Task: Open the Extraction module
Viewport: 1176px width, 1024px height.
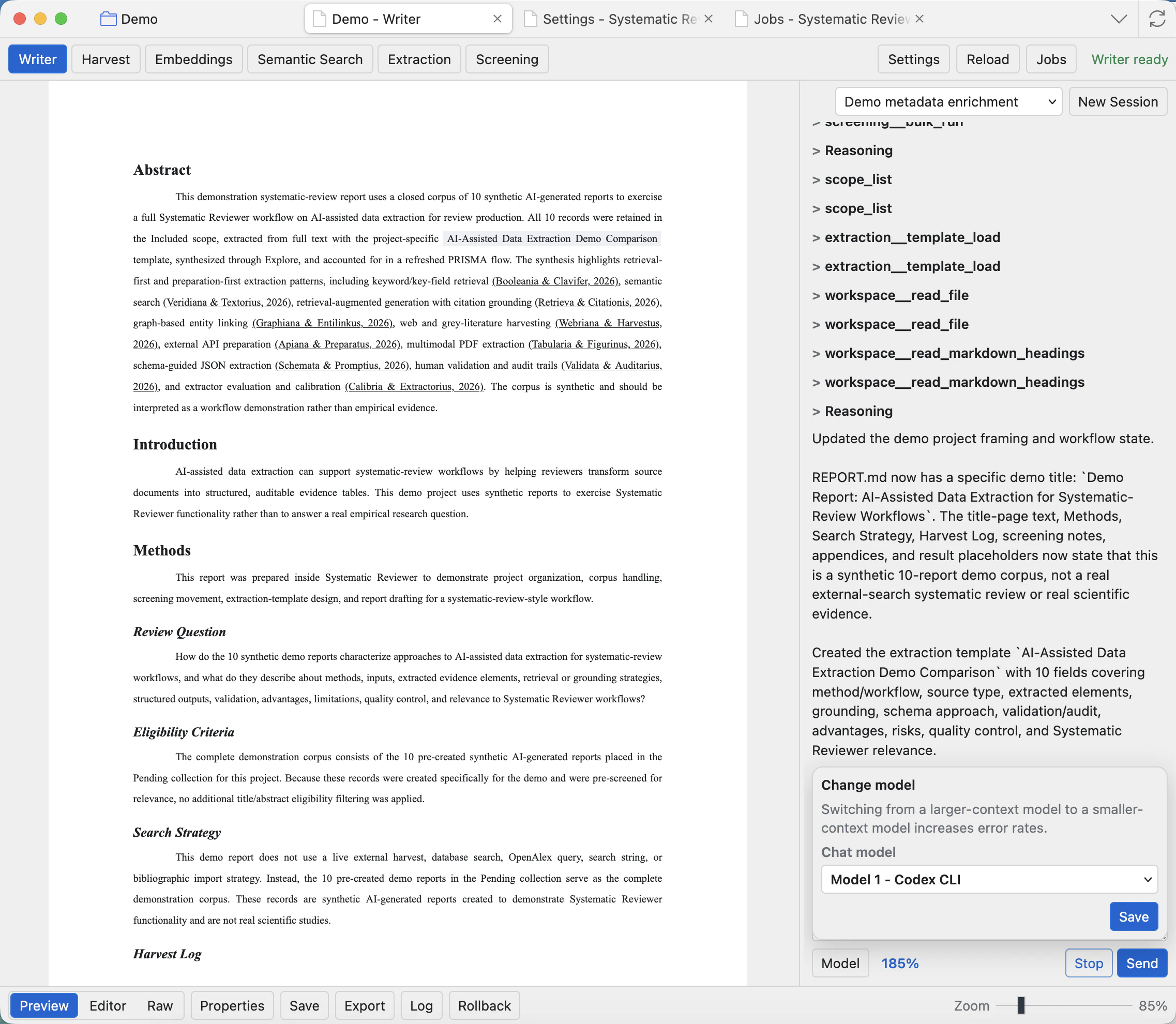Action: pyautogui.click(x=419, y=59)
